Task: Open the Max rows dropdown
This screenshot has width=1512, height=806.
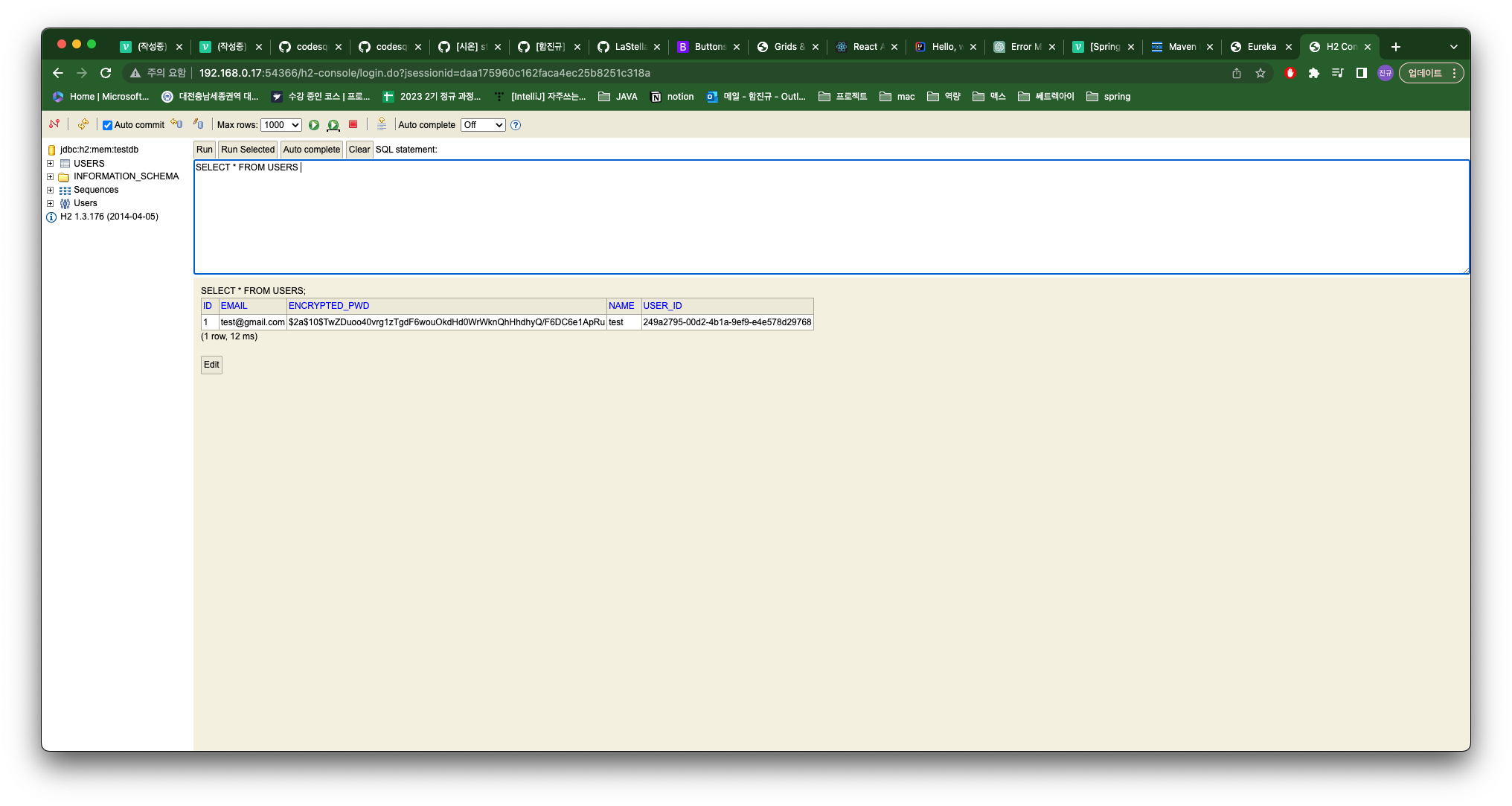Action: (281, 125)
